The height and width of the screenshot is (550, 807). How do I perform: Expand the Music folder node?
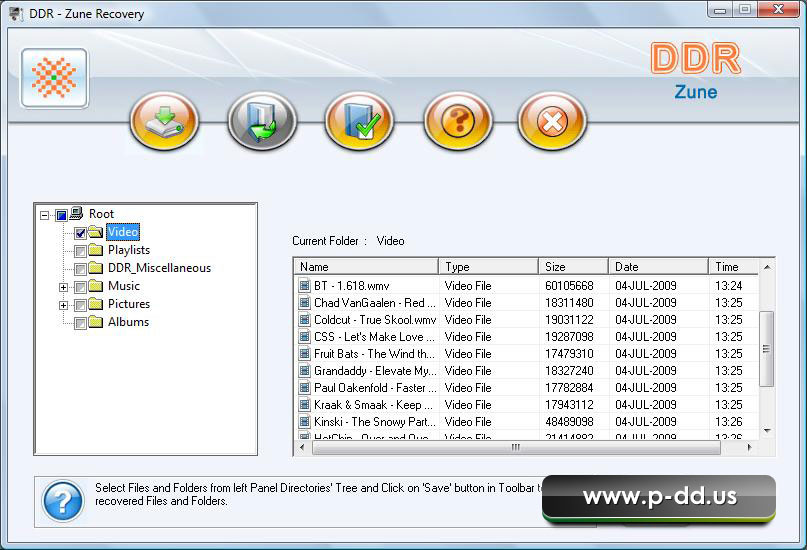tap(63, 287)
